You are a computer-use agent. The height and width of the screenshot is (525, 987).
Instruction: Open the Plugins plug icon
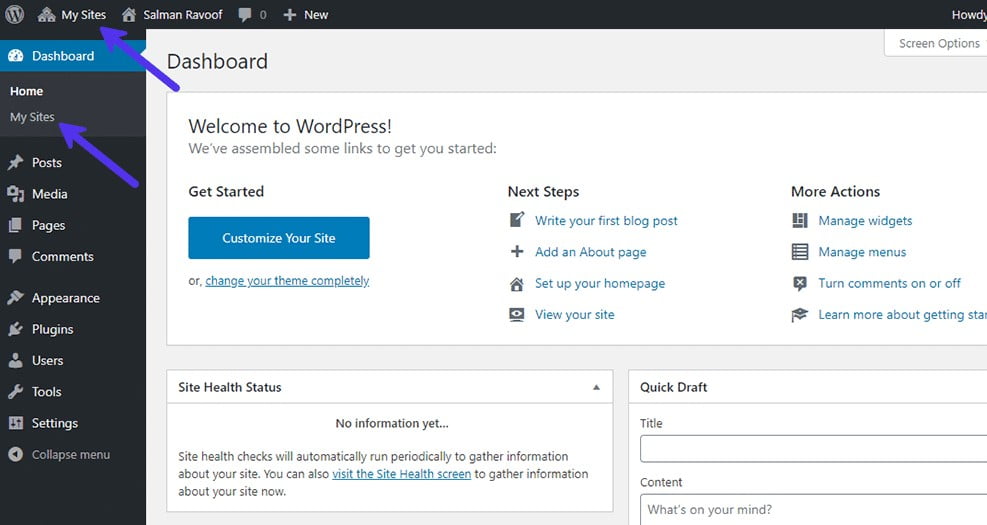pos(16,329)
